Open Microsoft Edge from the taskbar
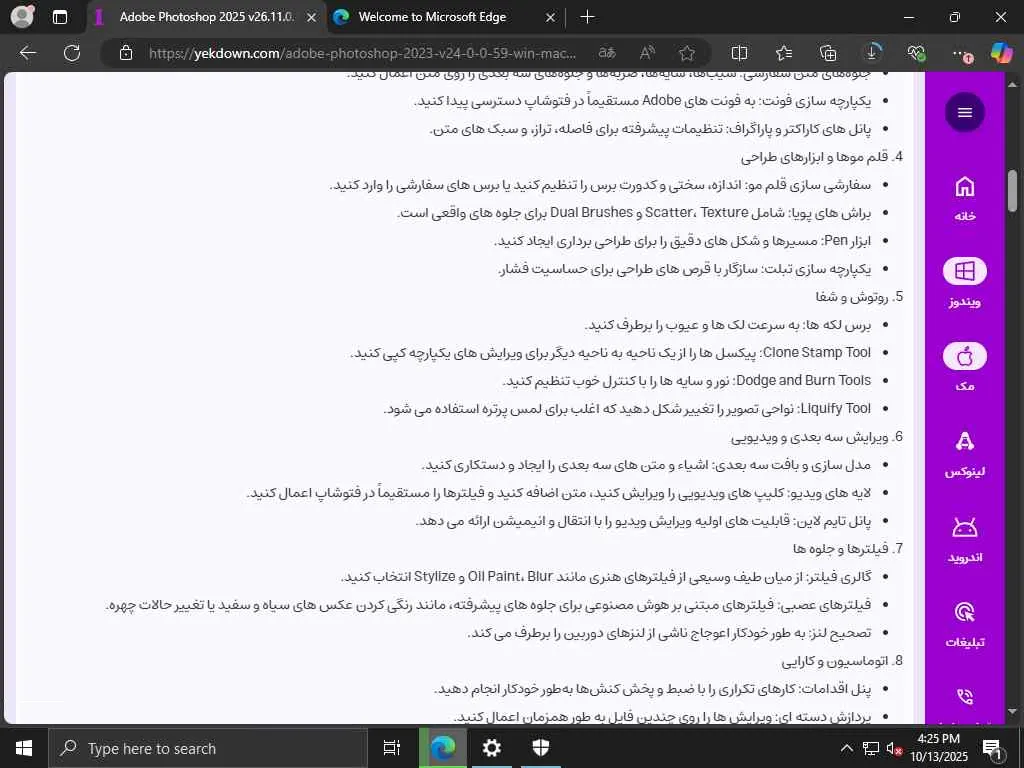The width and height of the screenshot is (1024, 768). click(x=443, y=748)
